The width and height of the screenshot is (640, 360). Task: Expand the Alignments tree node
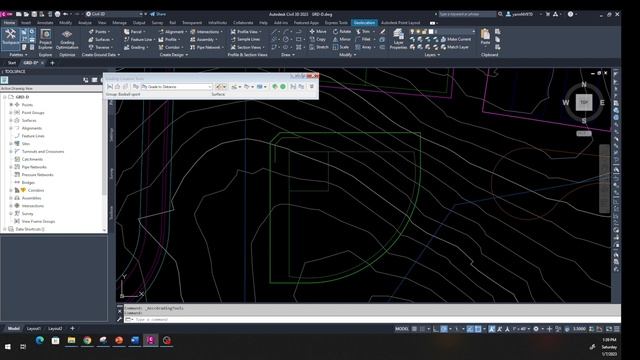tap(11, 128)
